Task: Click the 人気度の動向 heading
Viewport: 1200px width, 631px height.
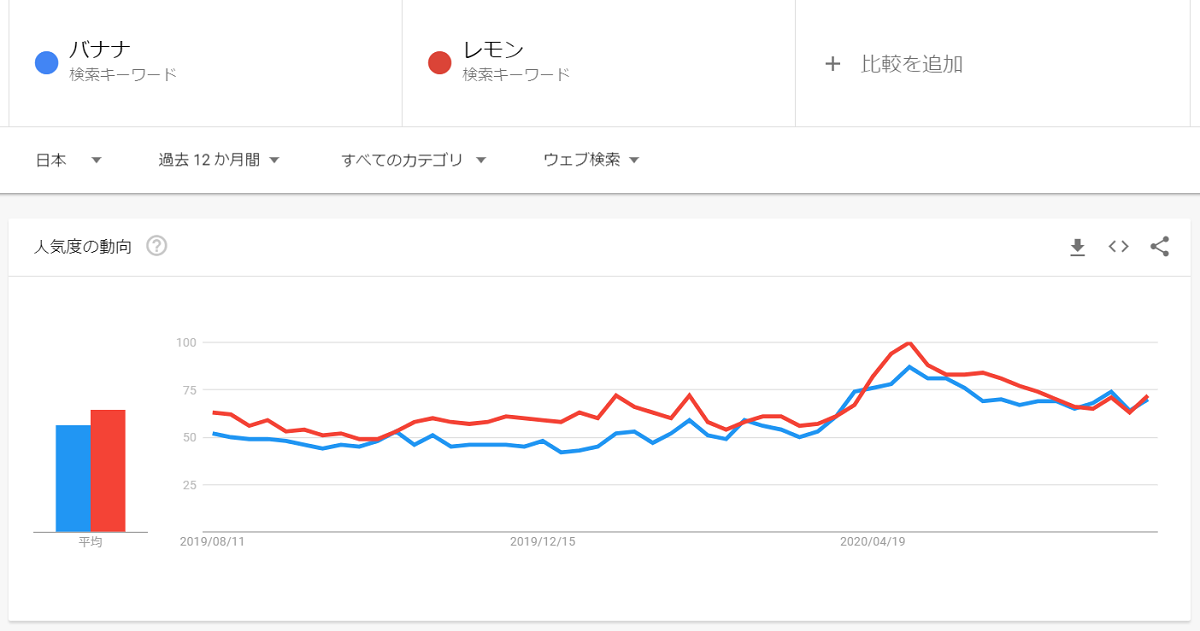Action: [x=83, y=247]
